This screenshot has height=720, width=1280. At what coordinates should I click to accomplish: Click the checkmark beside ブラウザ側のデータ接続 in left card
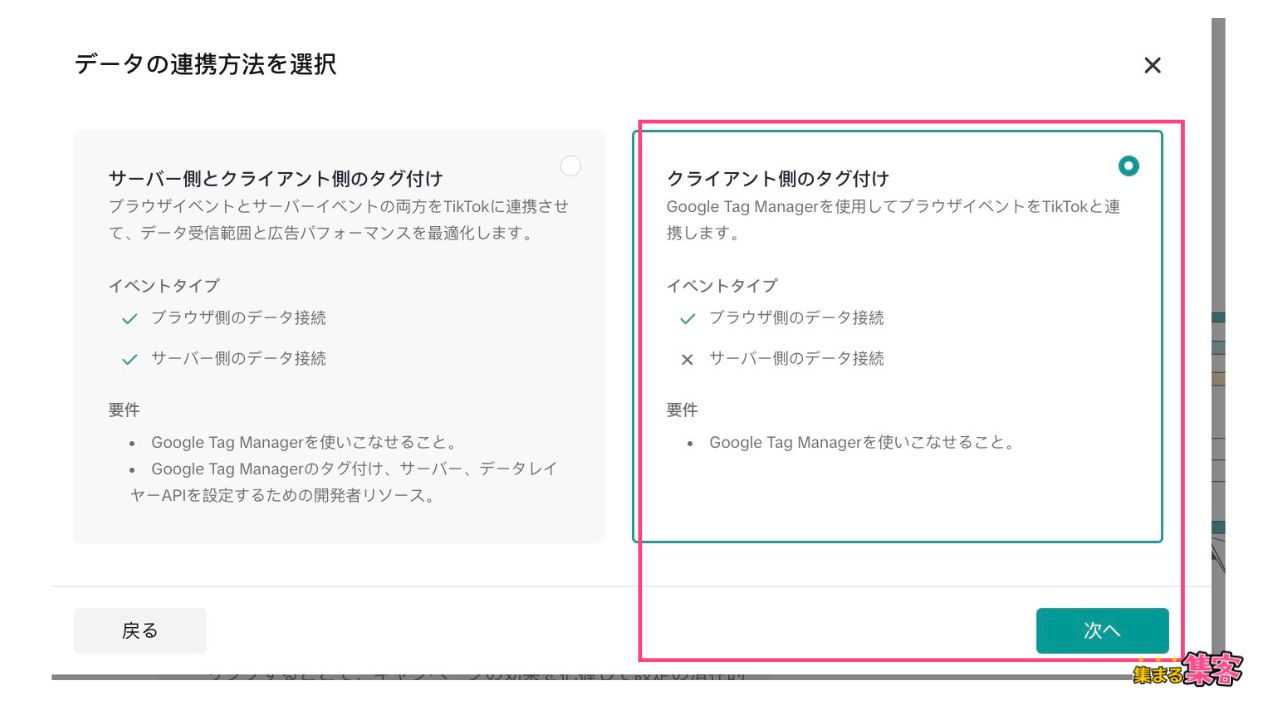coord(129,319)
